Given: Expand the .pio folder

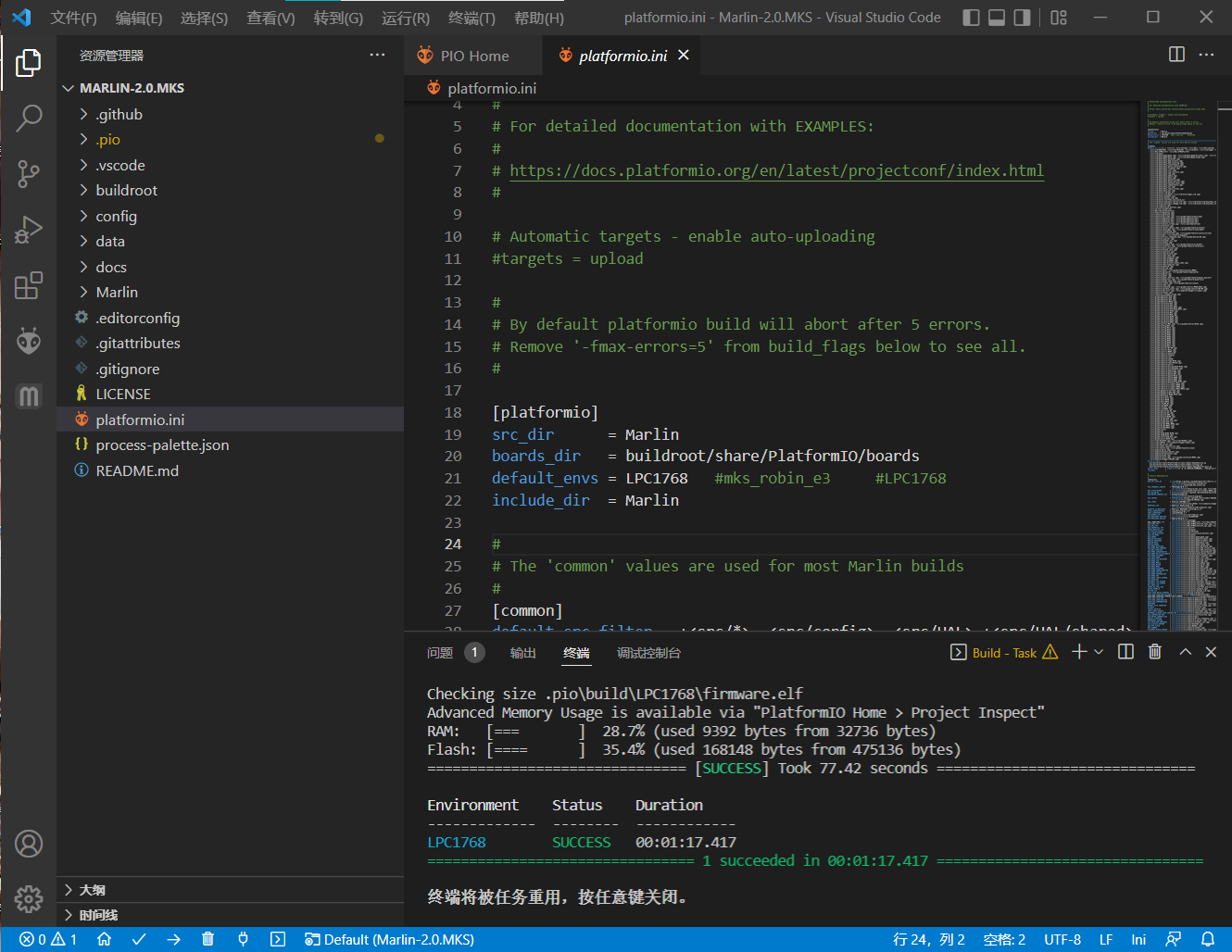Looking at the screenshot, I should (230, 139).
